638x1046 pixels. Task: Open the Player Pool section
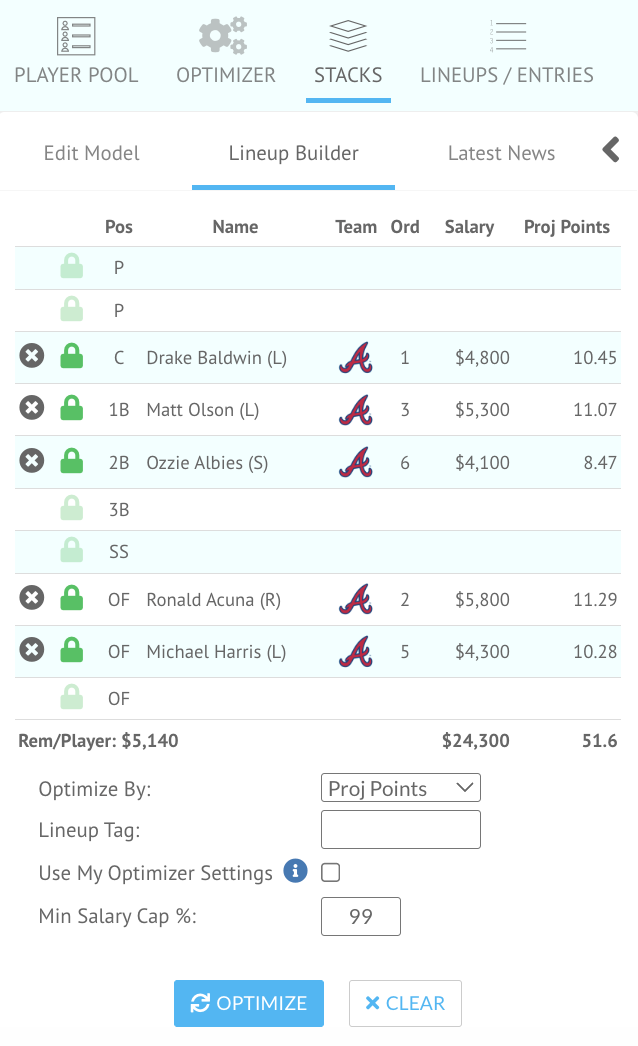[76, 52]
